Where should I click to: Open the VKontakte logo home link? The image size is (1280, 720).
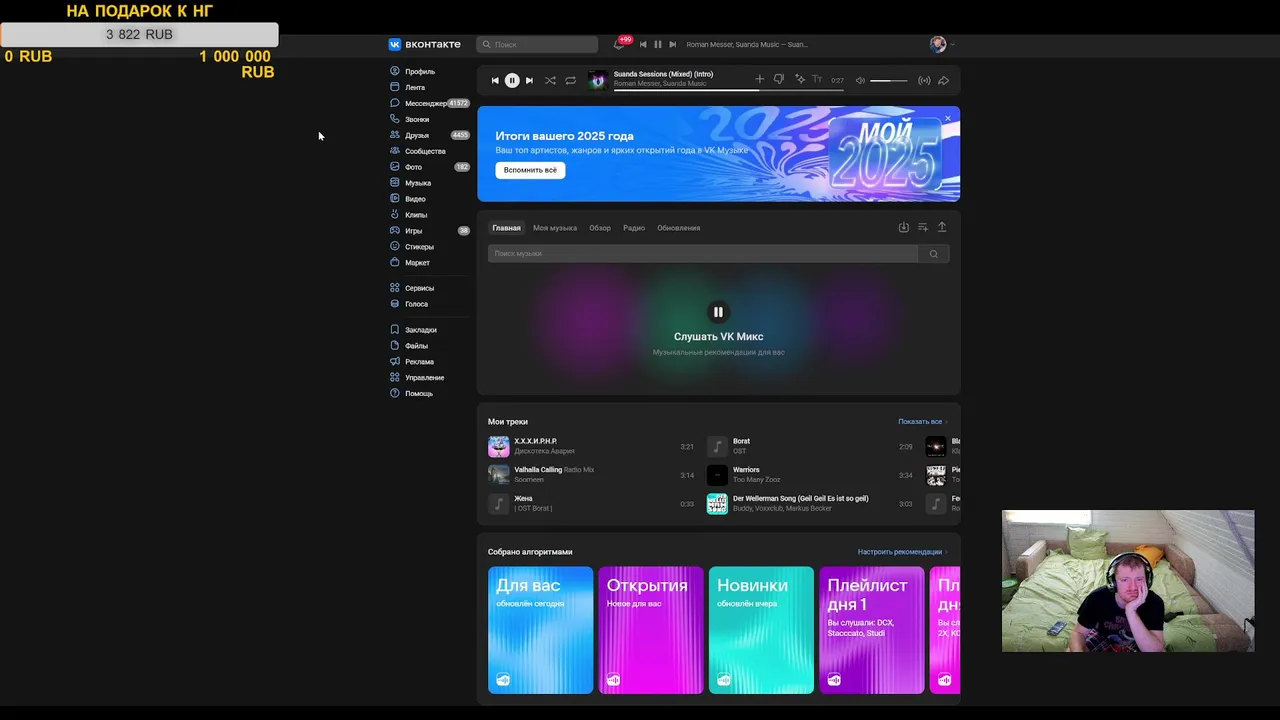tap(424, 44)
